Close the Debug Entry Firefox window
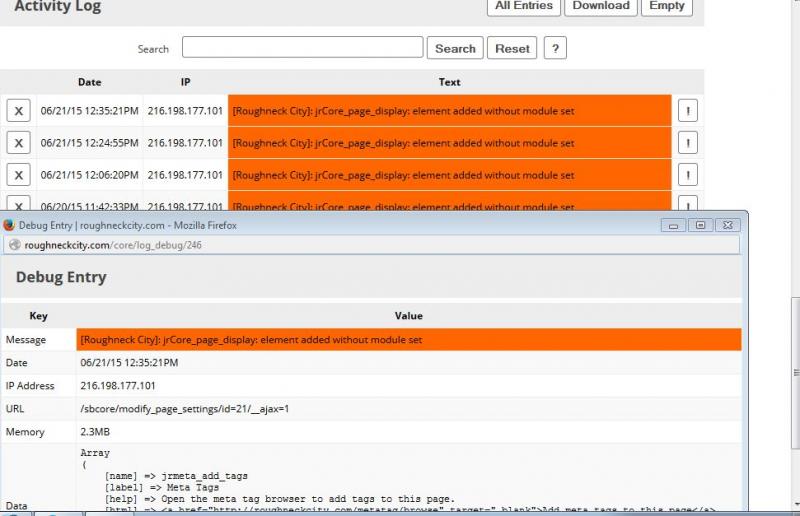 click(x=726, y=226)
